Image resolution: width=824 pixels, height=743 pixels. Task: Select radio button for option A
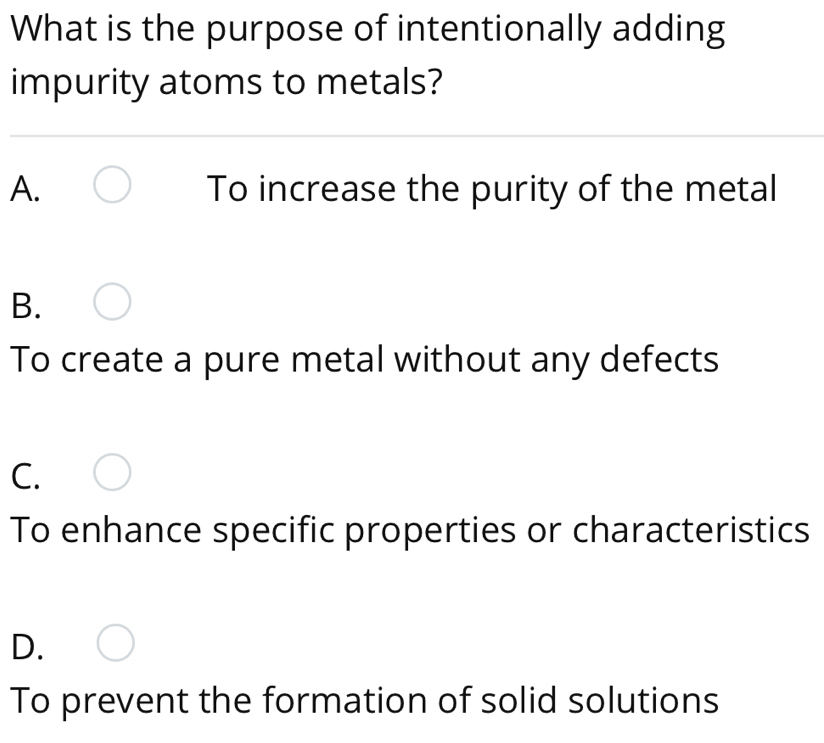pyautogui.click(x=112, y=184)
